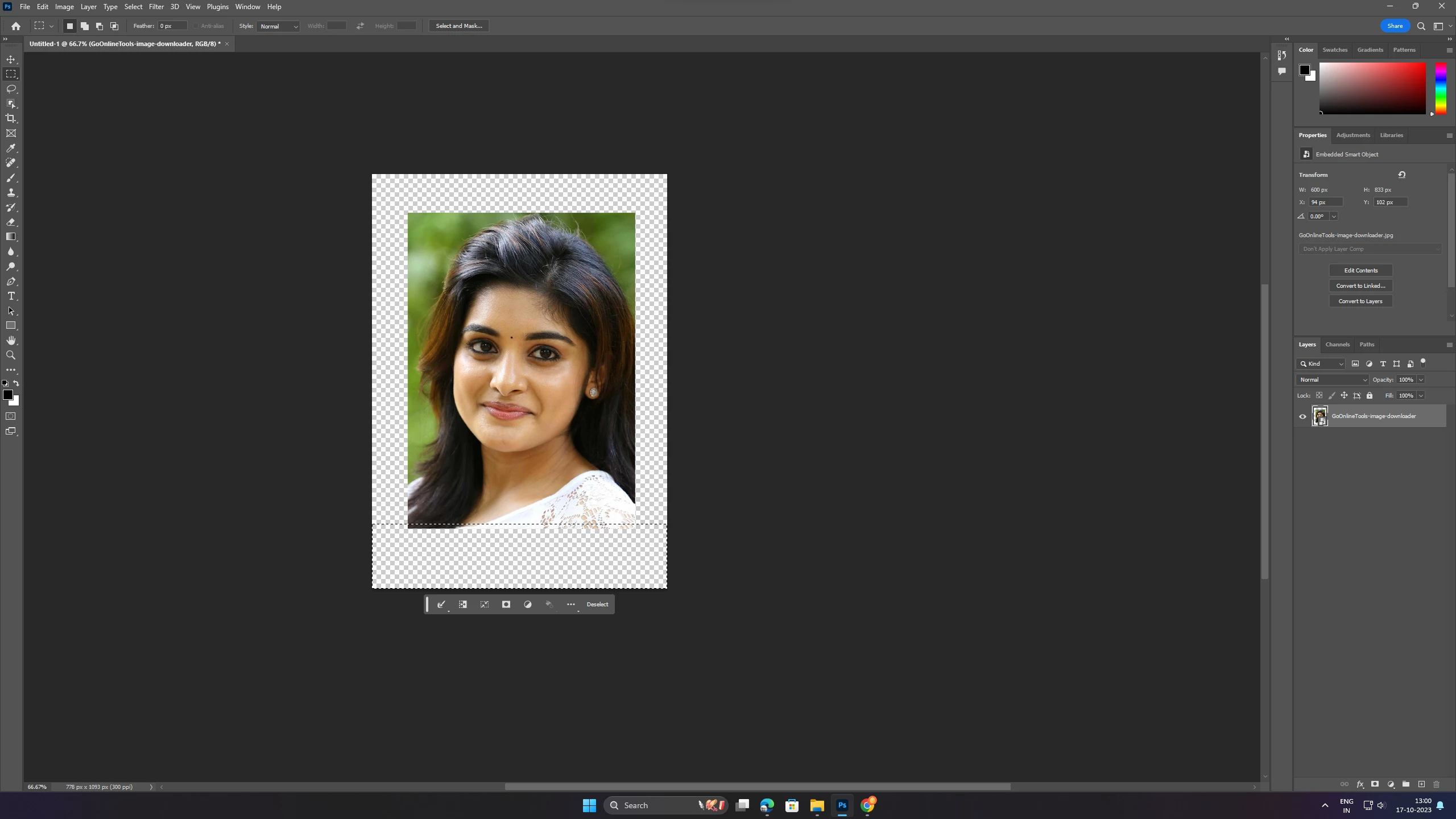Select the Zoom tool
Viewport: 1456px width, 819px height.
point(11,355)
